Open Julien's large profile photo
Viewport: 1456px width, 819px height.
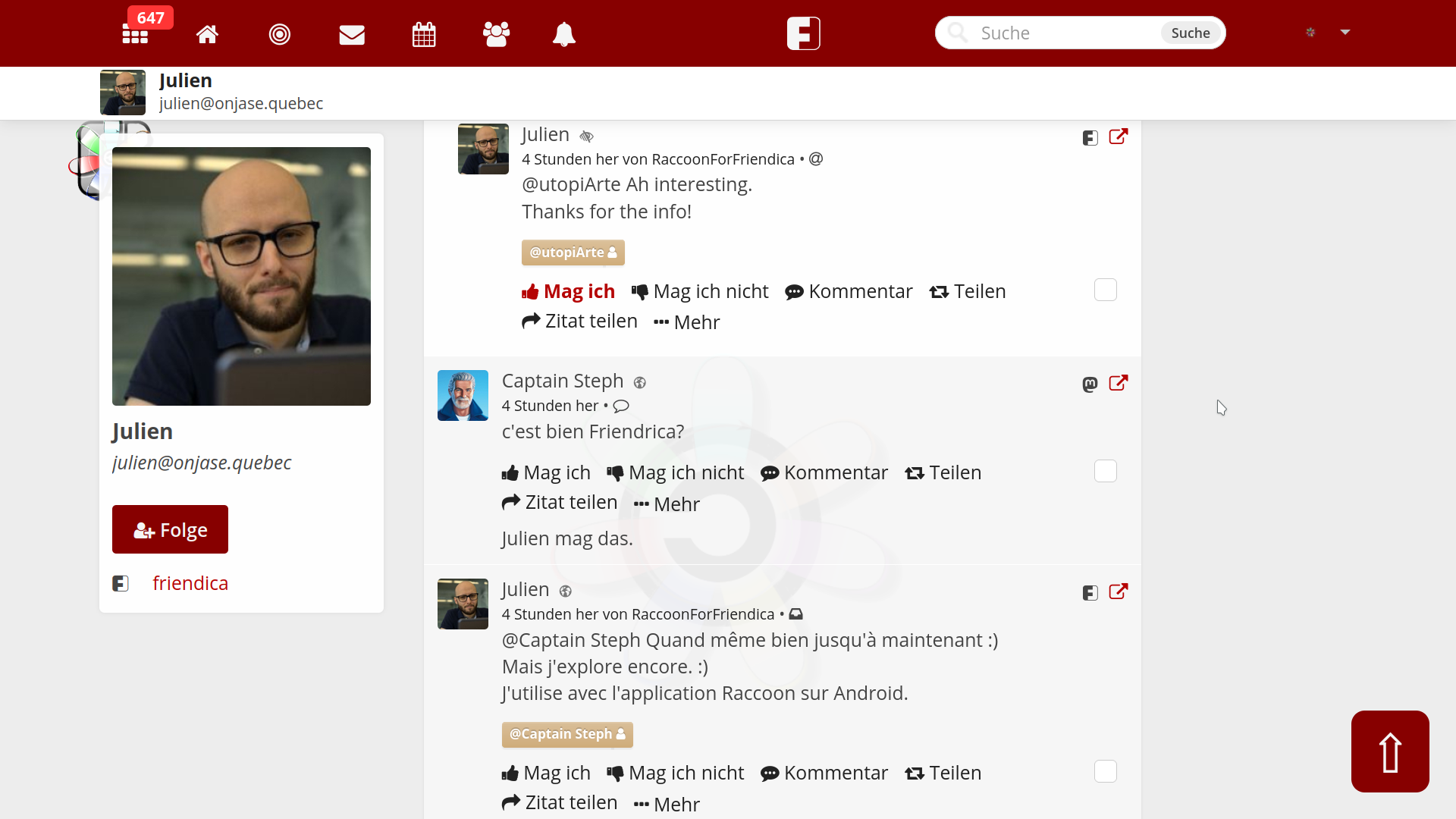click(241, 276)
